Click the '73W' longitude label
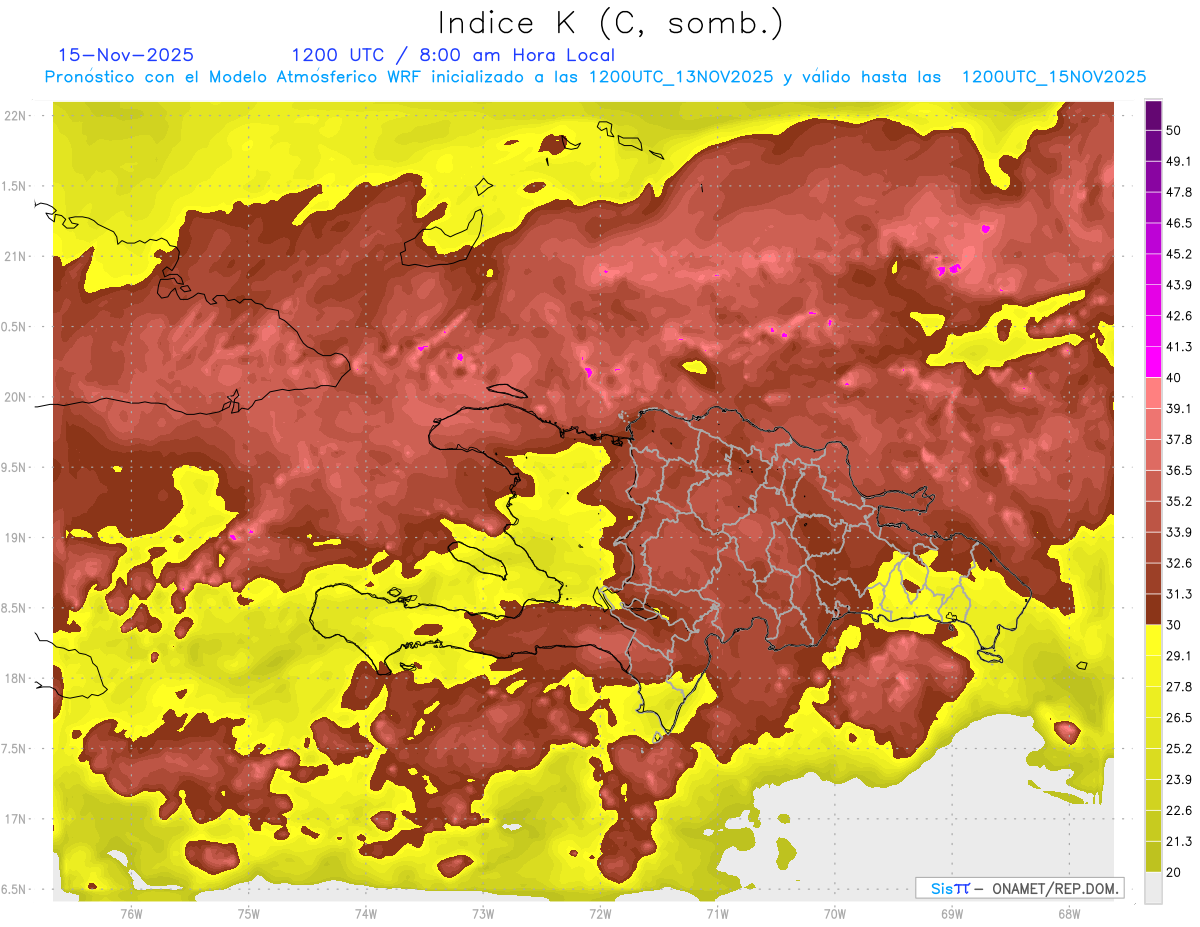 483,913
